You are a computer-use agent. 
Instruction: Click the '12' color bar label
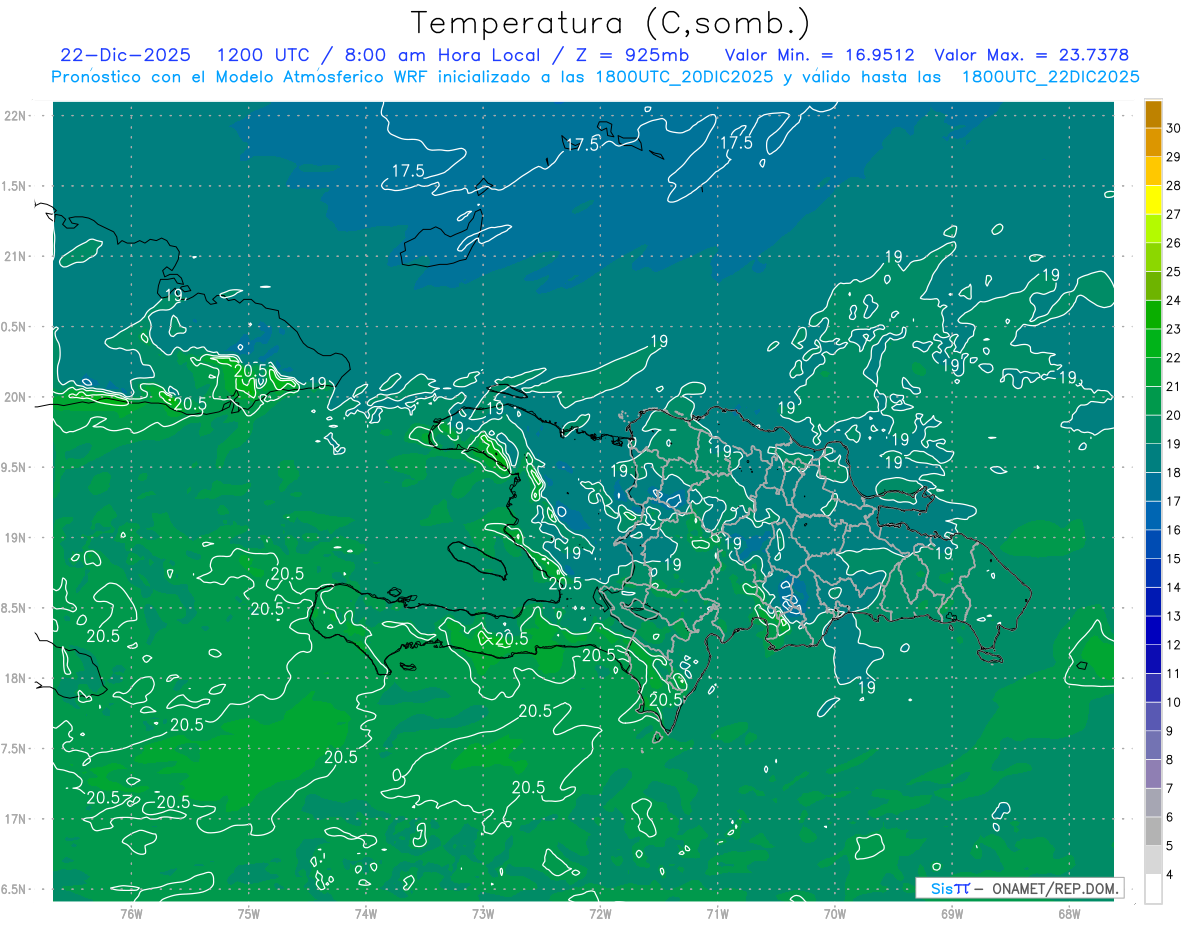[1174, 645]
